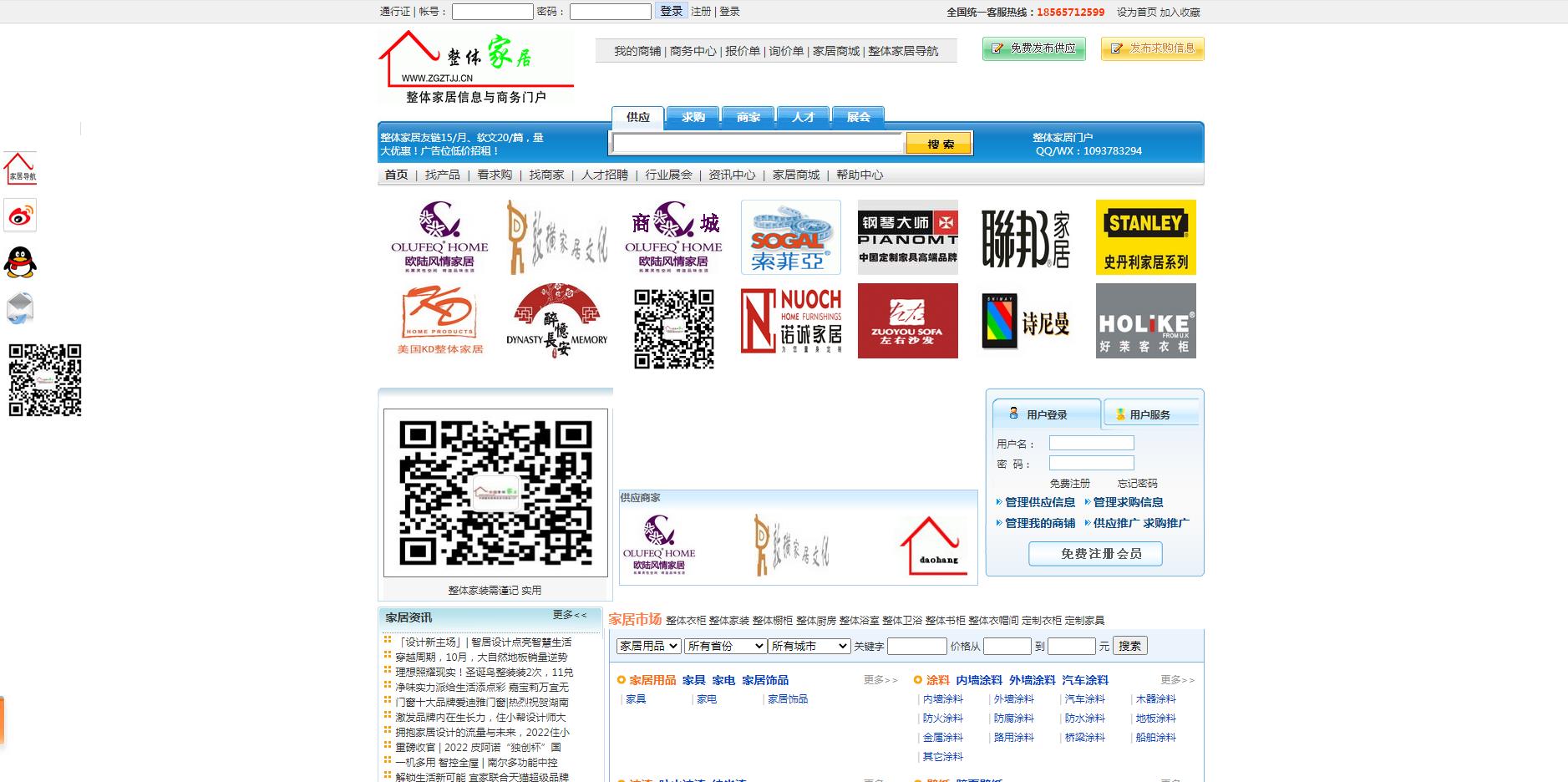Open the 美国KD整体家居 brand logo

click(439, 321)
